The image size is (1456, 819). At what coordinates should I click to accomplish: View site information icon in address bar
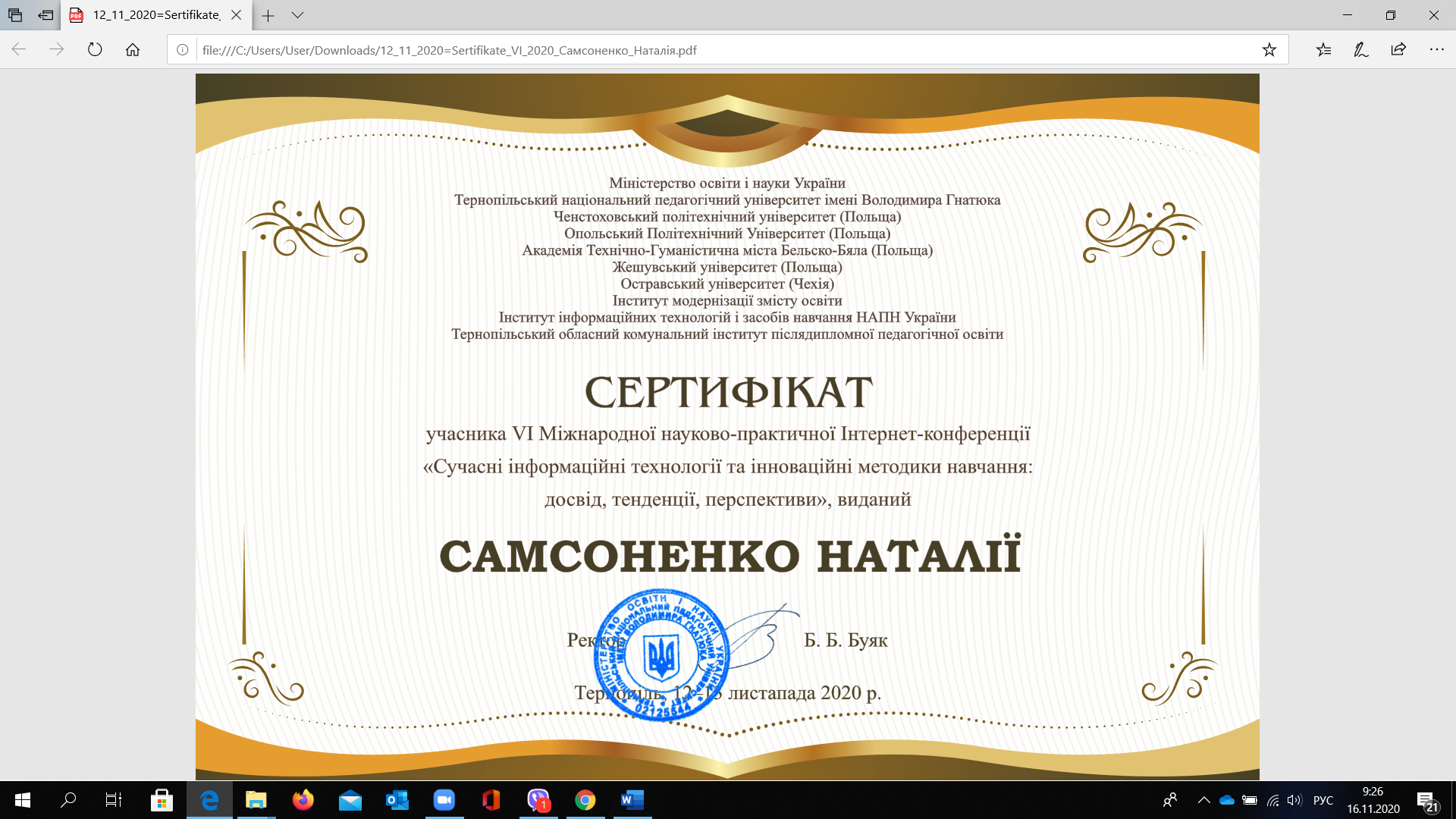pos(183,50)
